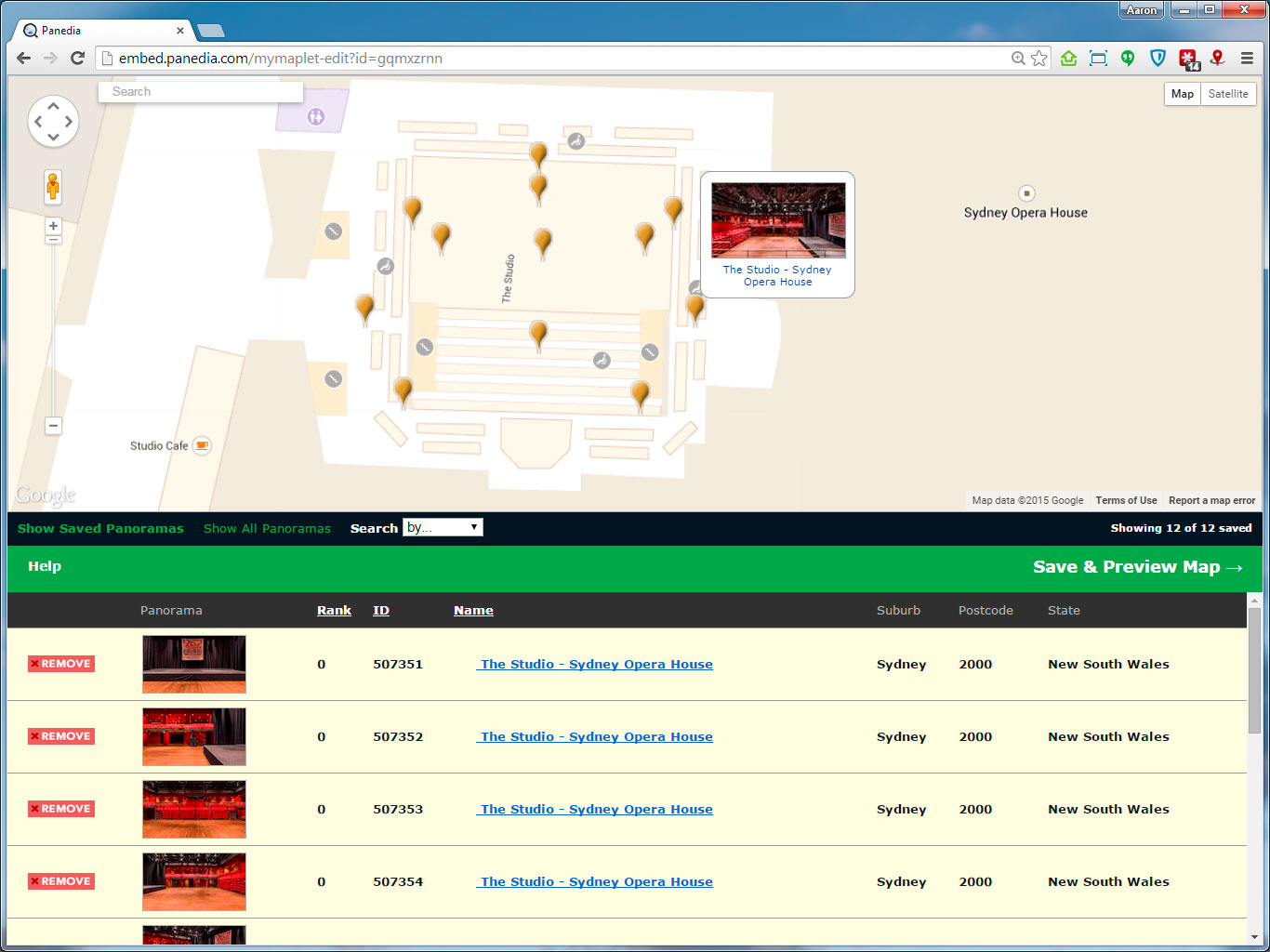Zoom out the map with the minus button

click(53, 426)
